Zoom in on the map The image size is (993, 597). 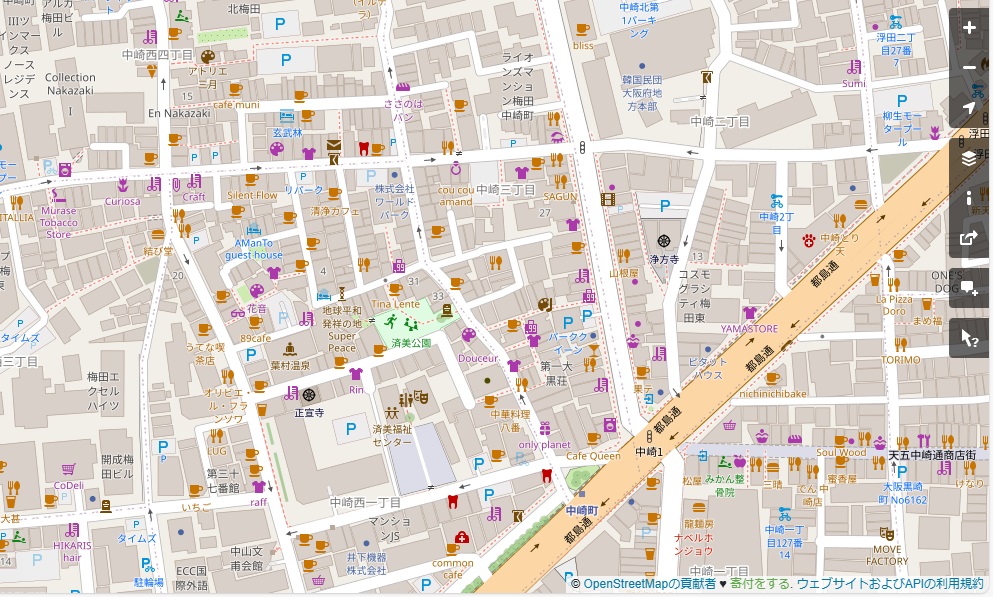[x=968, y=28]
